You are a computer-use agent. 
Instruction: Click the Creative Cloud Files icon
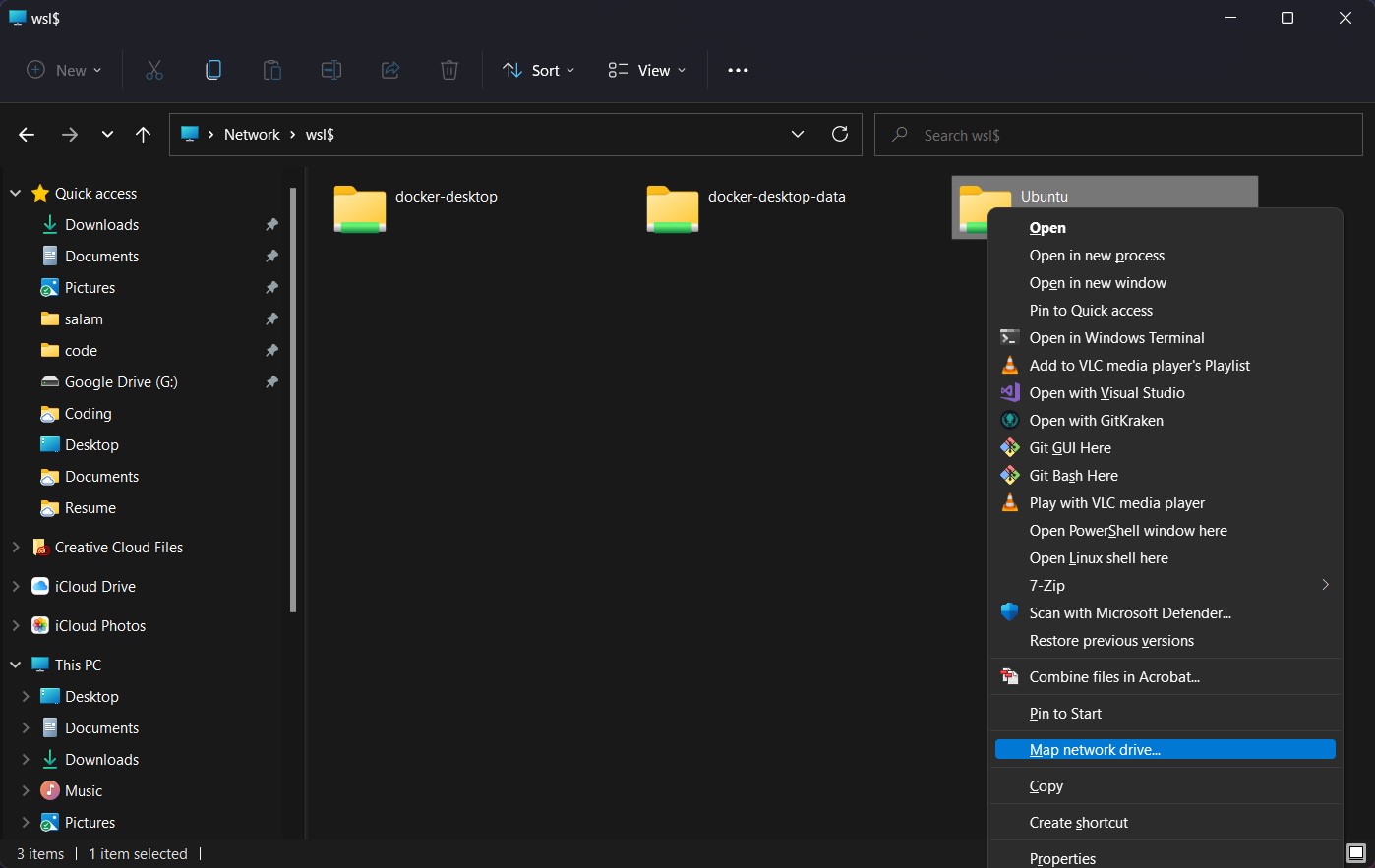(40, 548)
